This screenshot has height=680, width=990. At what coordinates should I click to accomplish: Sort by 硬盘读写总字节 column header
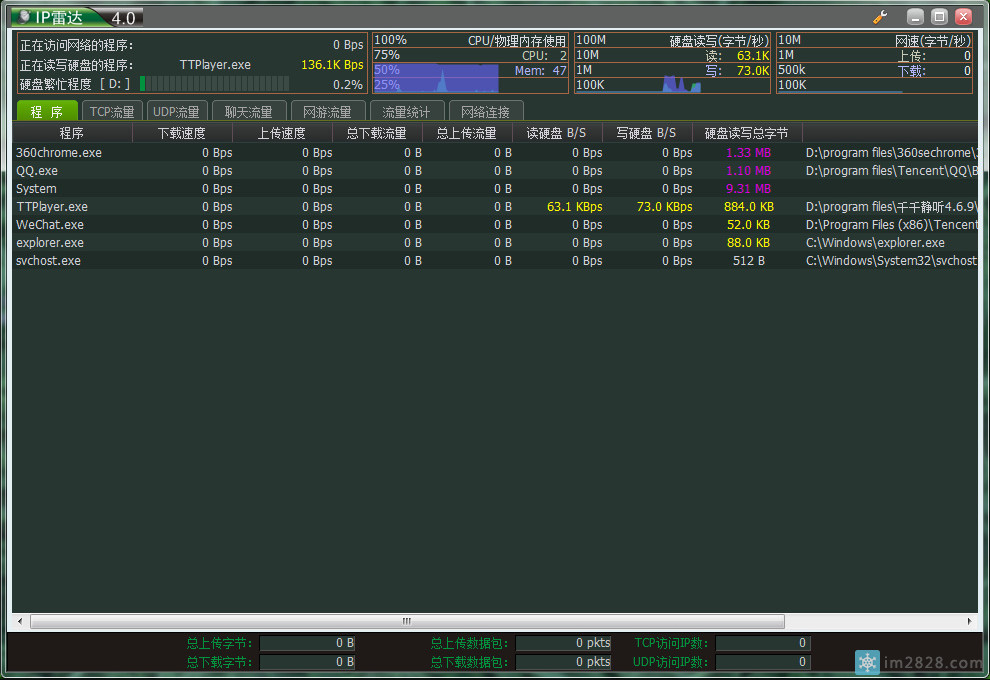point(746,133)
